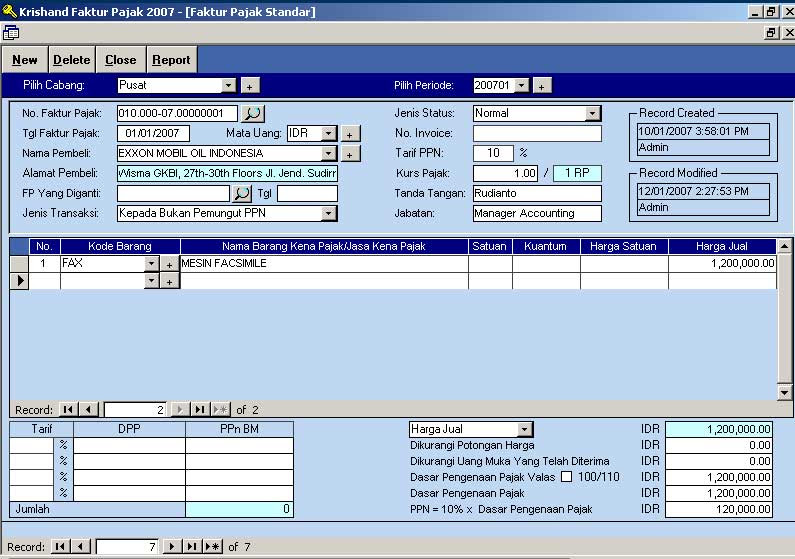Click plus button beside FAX Kode Barang

(169, 264)
